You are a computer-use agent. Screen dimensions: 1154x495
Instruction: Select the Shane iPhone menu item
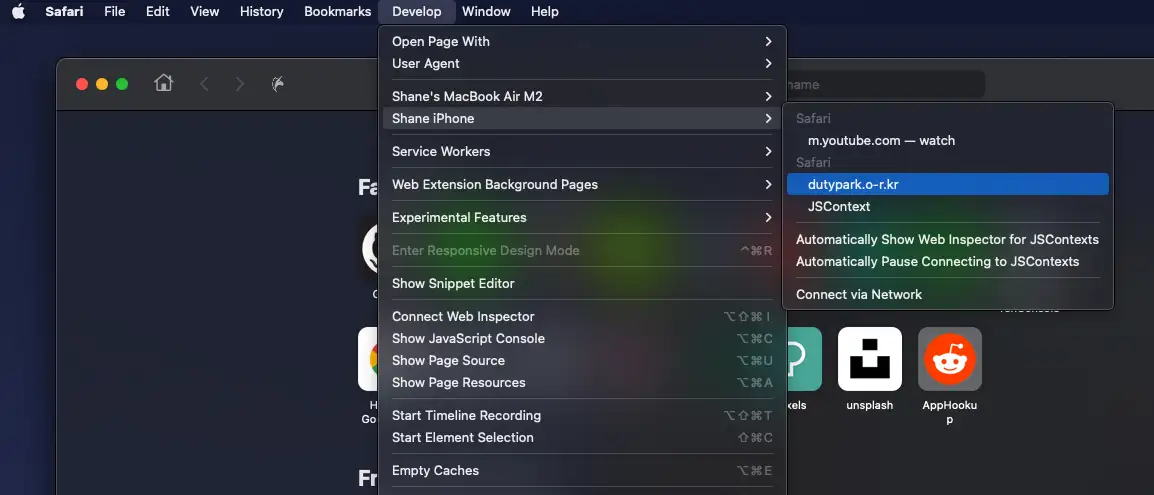(x=581, y=118)
